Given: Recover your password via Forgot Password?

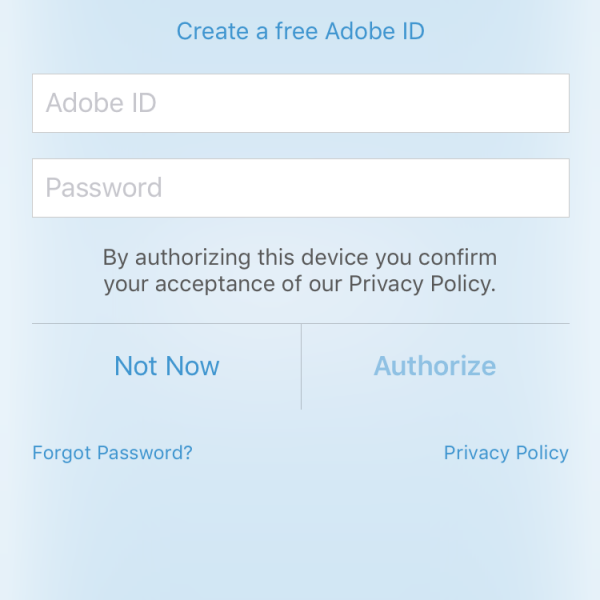Looking at the screenshot, I should 112,453.
